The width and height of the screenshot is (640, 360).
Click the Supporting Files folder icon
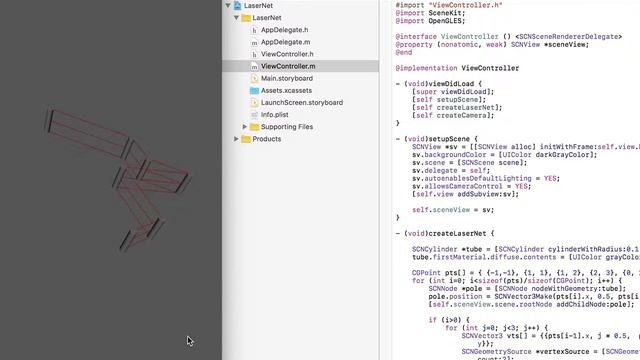[x=254, y=127]
